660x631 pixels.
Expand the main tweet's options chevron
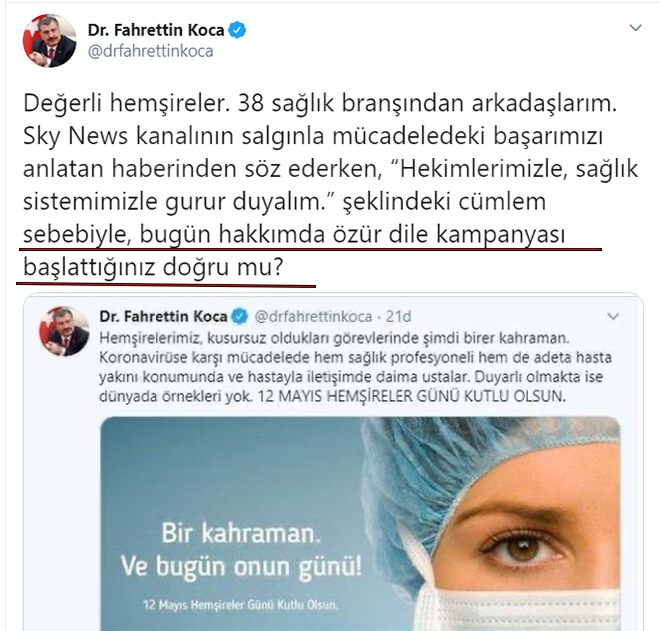click(635, 28)
